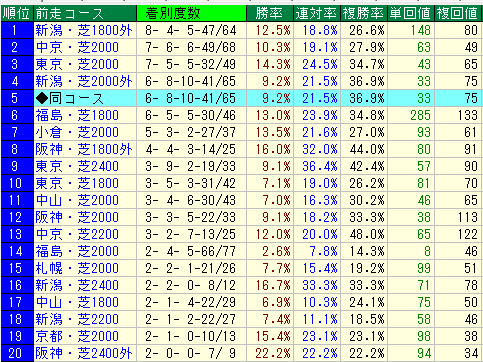Viewport: 483px width, 362px height.
Task: Sort by the 単回値 column header
Action: [x=411, y=13]
